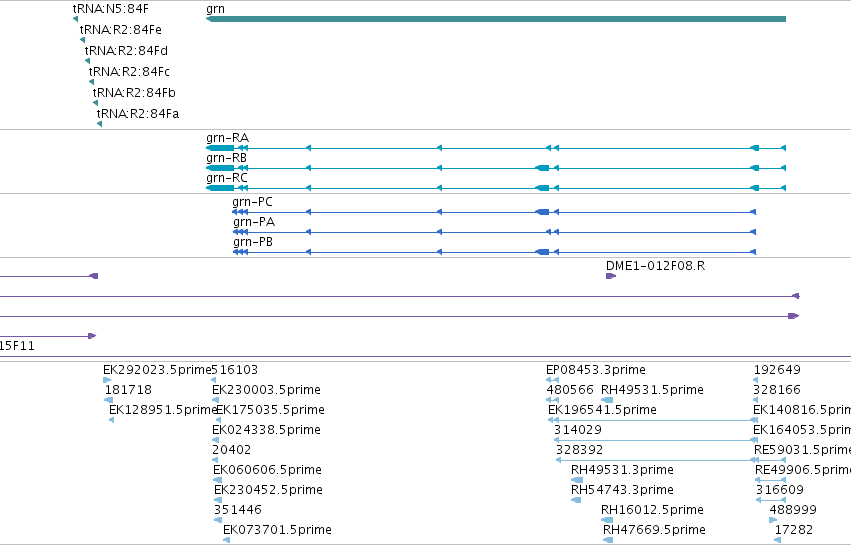This screenshot has width=851, height=545.
Task: Select EK230003.5prime EST label
Action: point(266,390)
